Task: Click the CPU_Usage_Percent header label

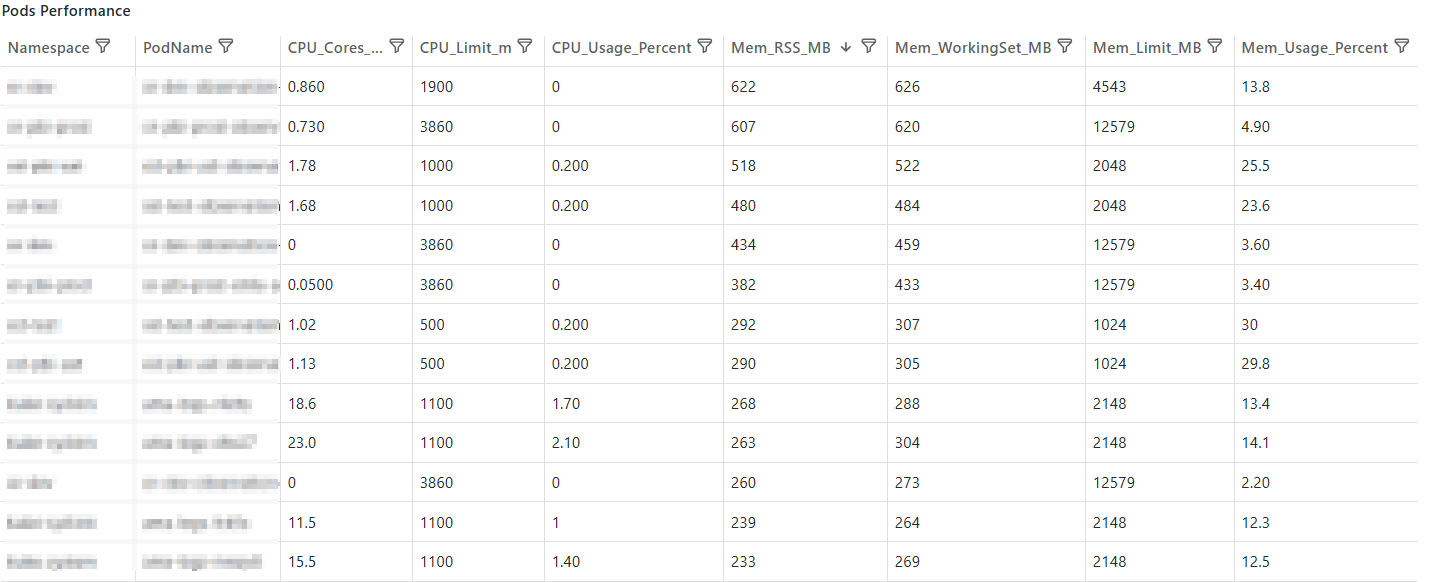Action: coord(621,47)
